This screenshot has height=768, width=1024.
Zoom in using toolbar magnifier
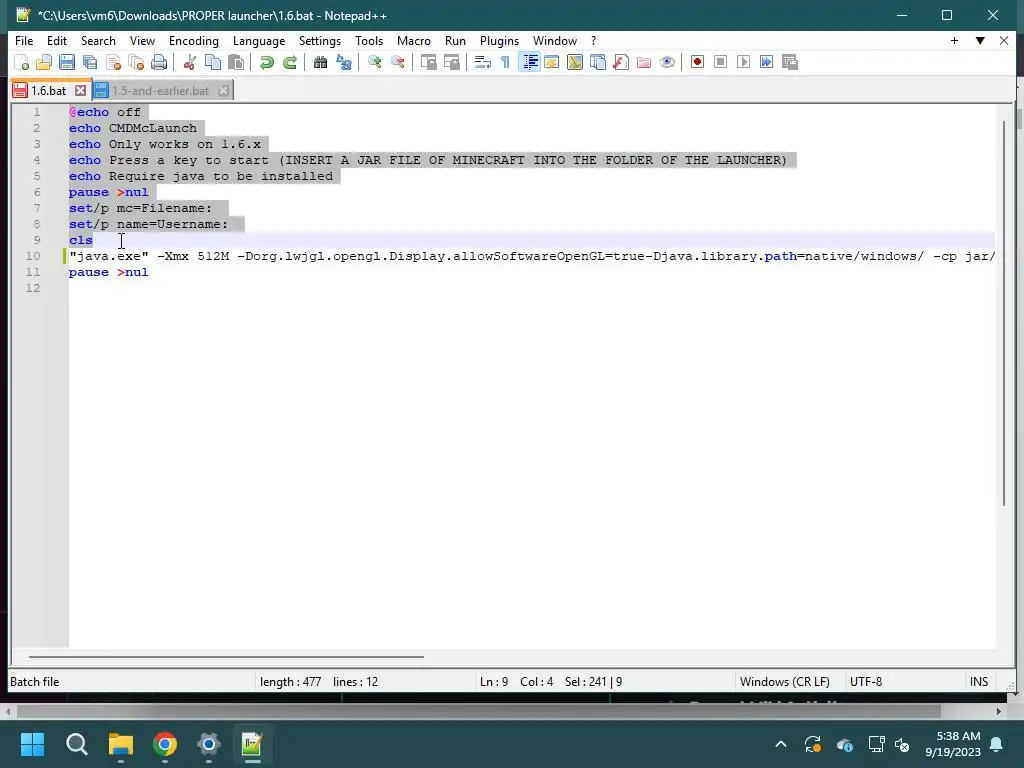coord(374,62)
